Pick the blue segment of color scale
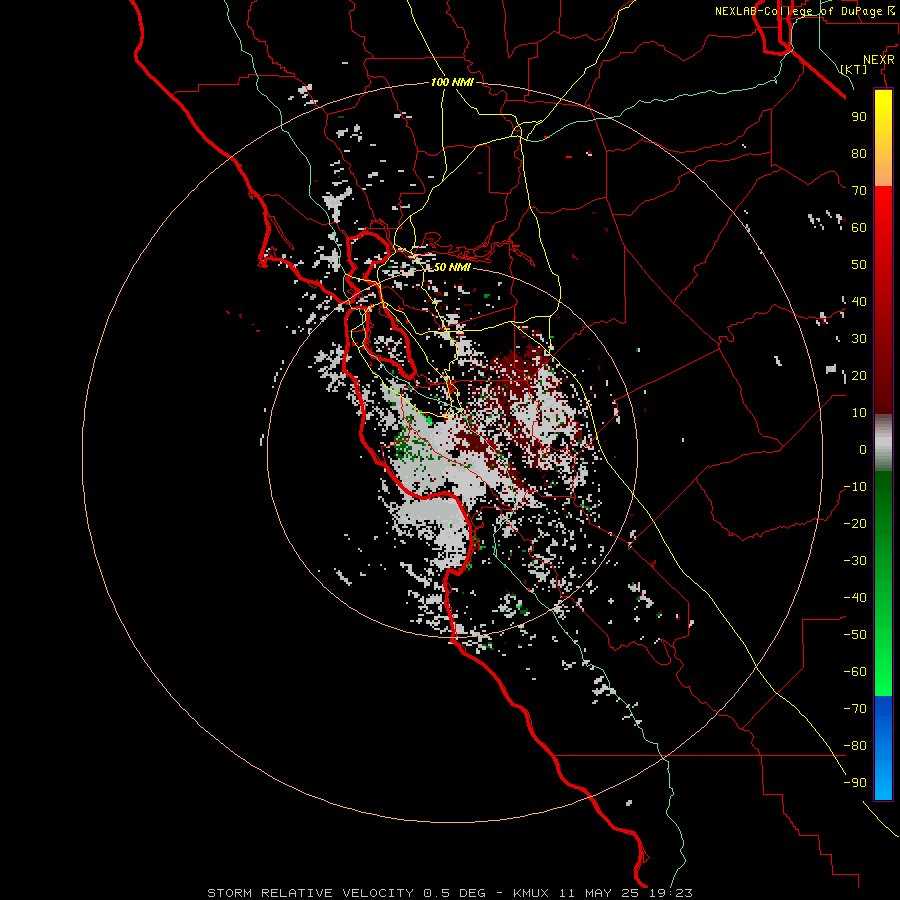The height and width of the screenshot is (900, 900). tap(883, 746)
